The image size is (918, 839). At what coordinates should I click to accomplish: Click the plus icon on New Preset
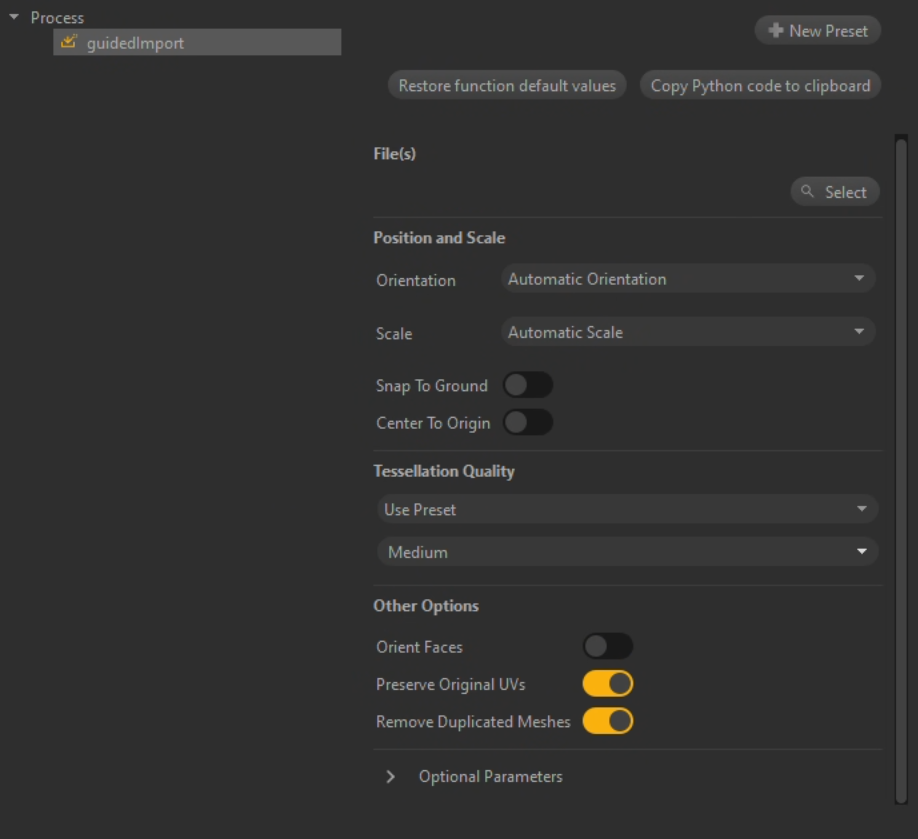click(x=775, y=30)
